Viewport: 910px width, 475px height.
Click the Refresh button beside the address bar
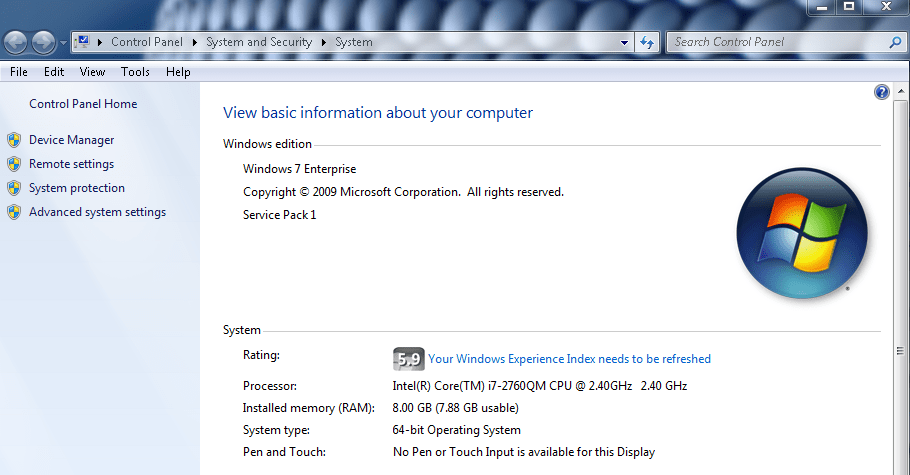coord(647,42)
